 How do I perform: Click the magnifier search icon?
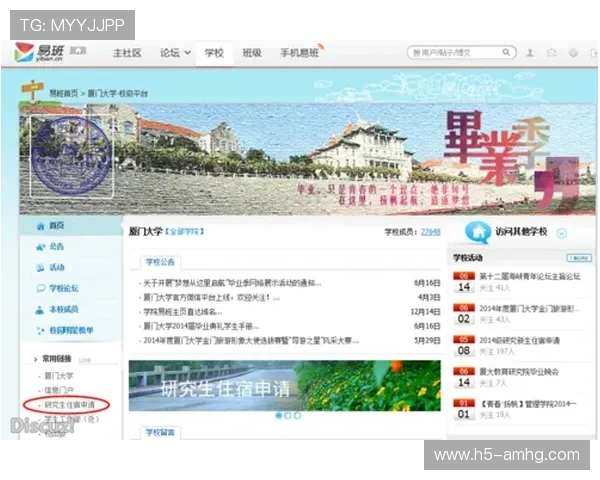point(506,52)
